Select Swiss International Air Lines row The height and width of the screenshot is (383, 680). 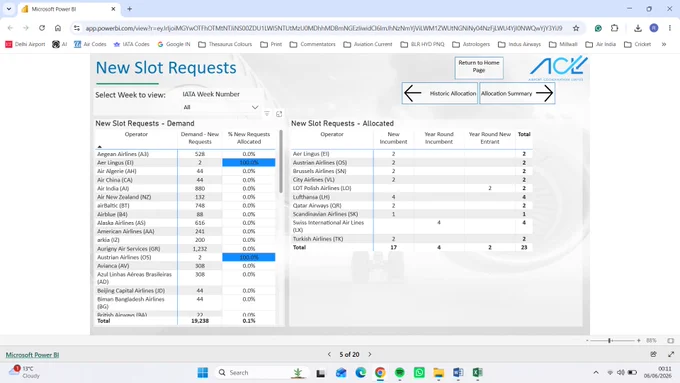[411, 226]
